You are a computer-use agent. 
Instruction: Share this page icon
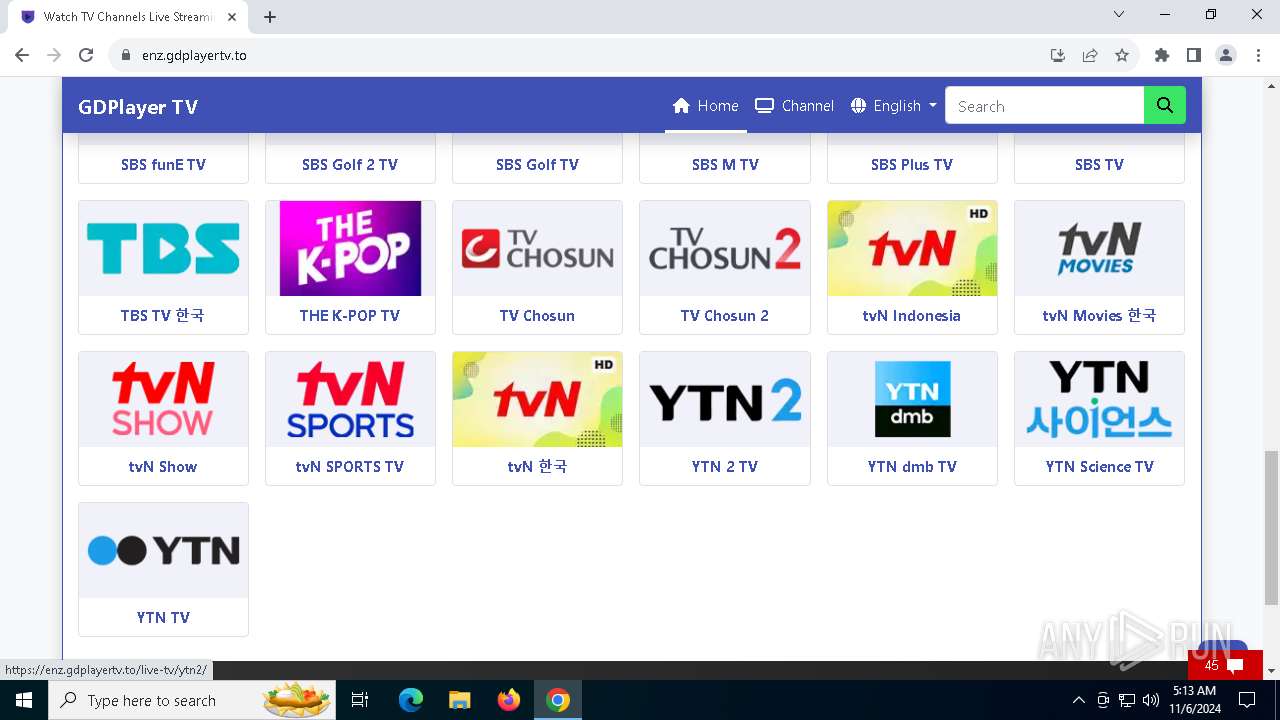(1090, 55)
